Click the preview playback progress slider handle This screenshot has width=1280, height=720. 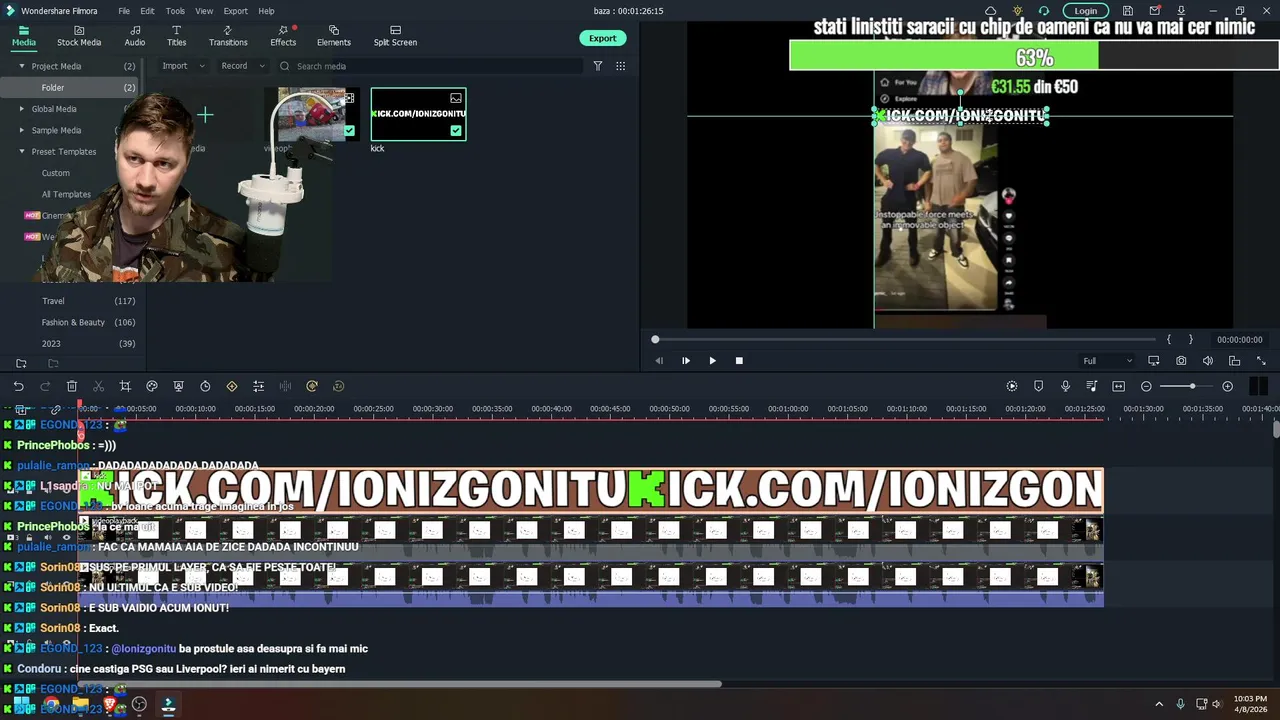(655, 340)
